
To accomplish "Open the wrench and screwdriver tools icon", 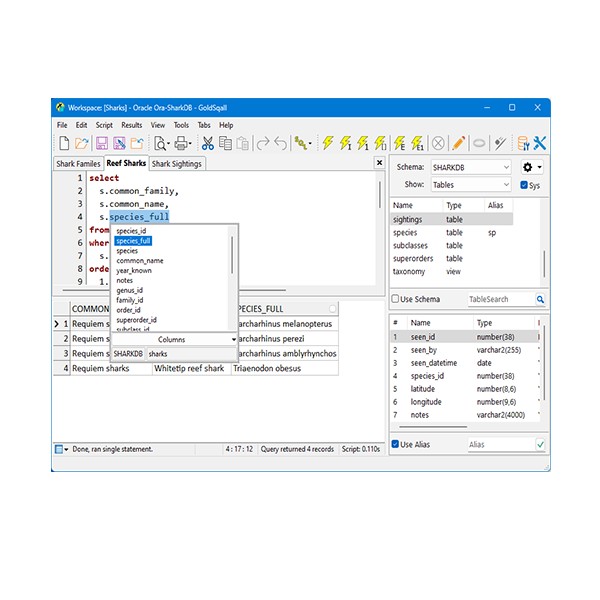I will [540, 144].
